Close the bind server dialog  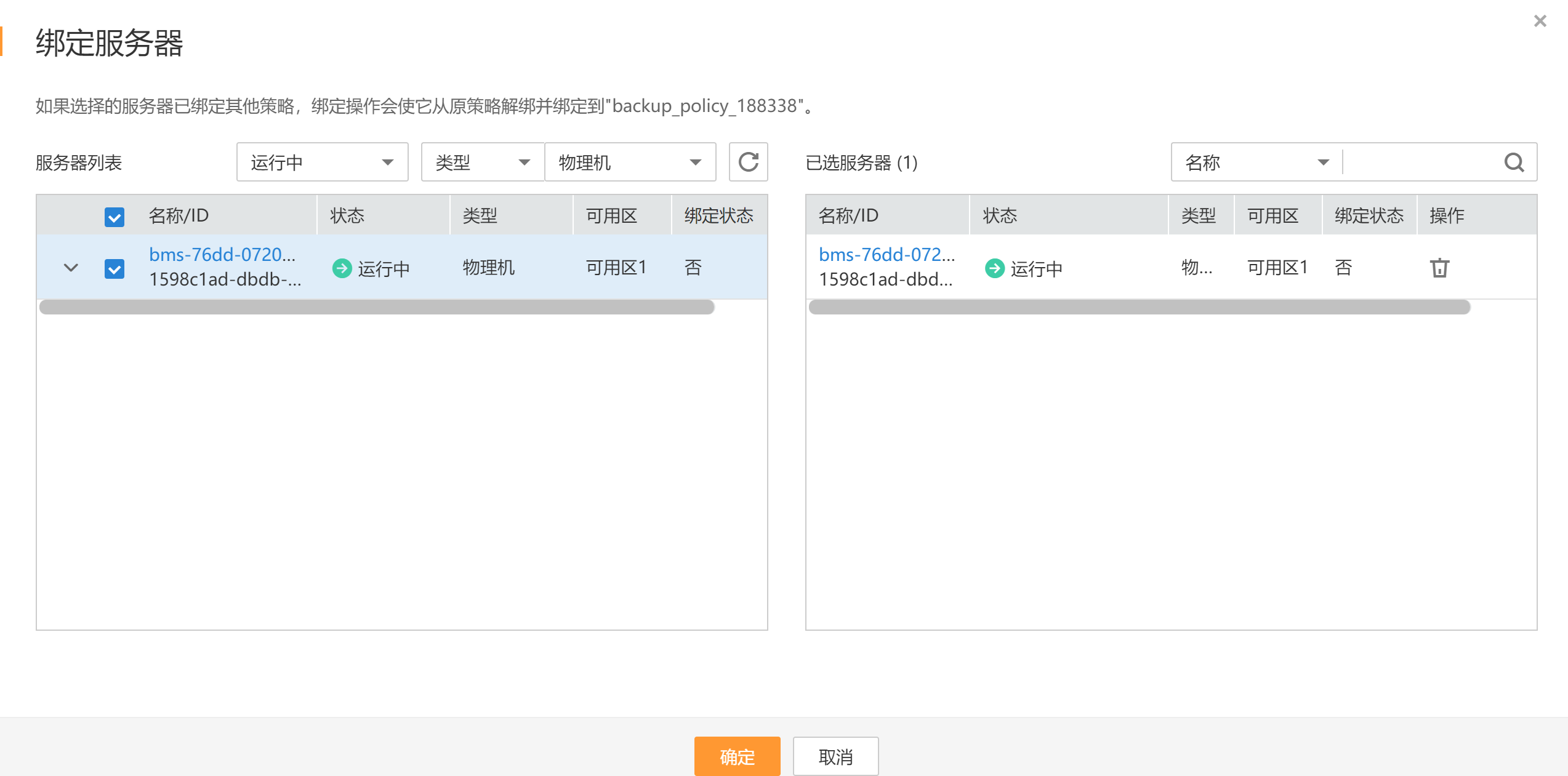[1540, 22]
